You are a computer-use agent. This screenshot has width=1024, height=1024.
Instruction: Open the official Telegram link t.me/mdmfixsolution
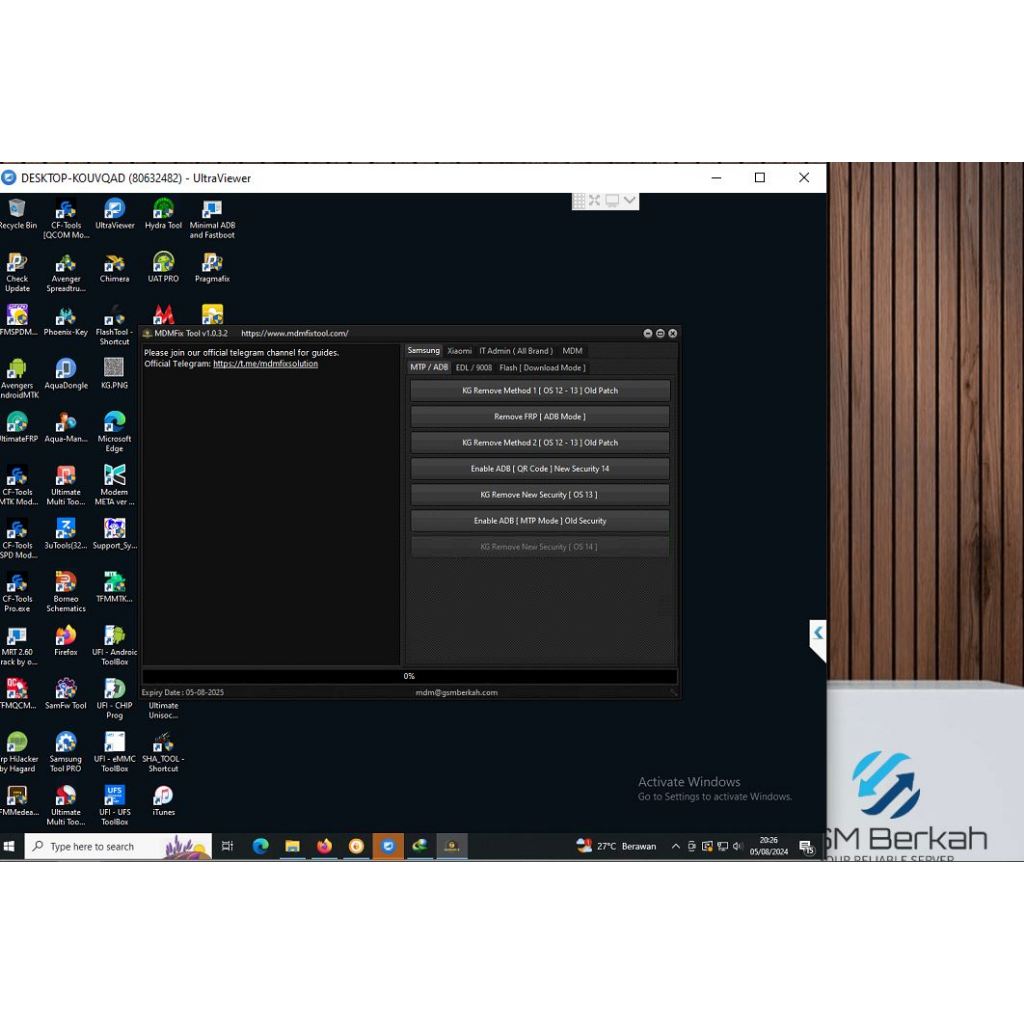(265, 364)
